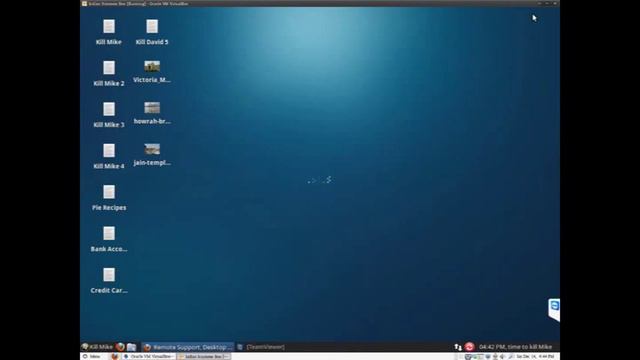This screenshot has width=640, height=360.
Task: Select the Victoria_M... image thumbnail
Action: coord(152,66)
